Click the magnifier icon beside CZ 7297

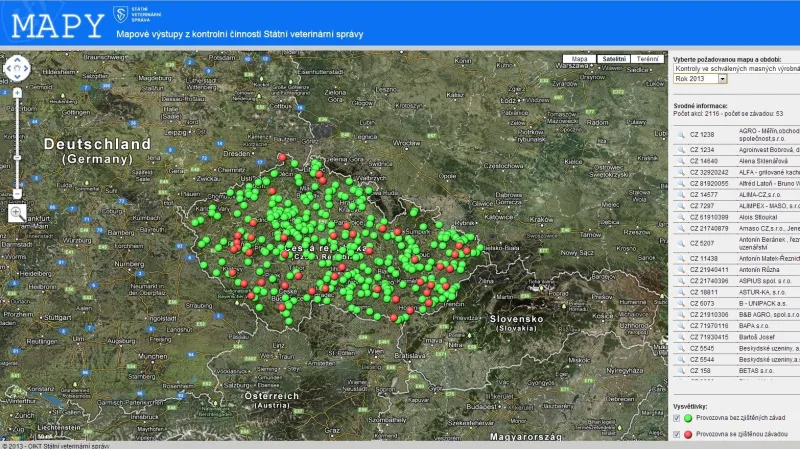tap(680, 205)
